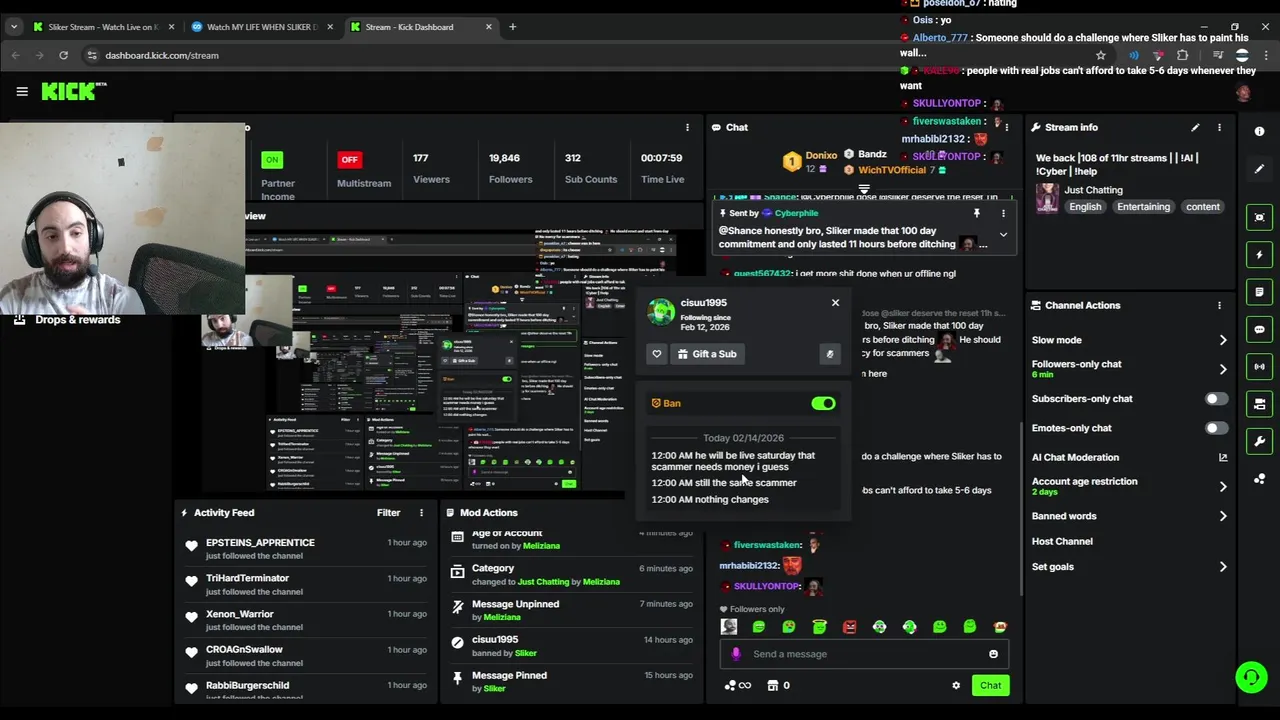Toggle the notes widget icon in sidebar
Image resolution: width=1280 pixels, height=720 pixels.
1259,292
